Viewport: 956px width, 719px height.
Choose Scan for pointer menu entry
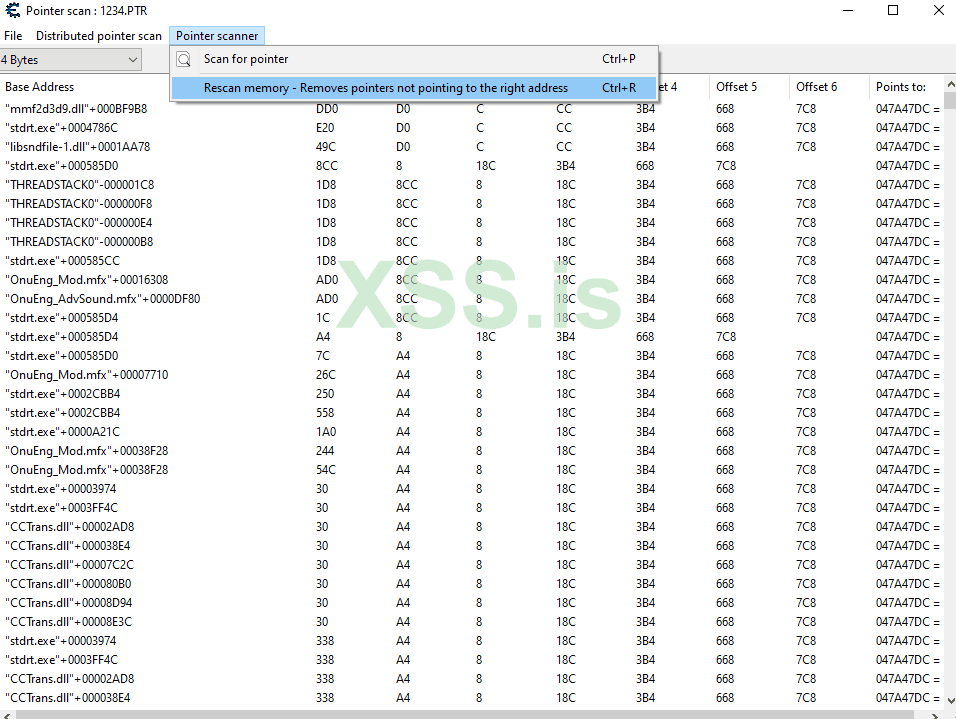(414, 59)
